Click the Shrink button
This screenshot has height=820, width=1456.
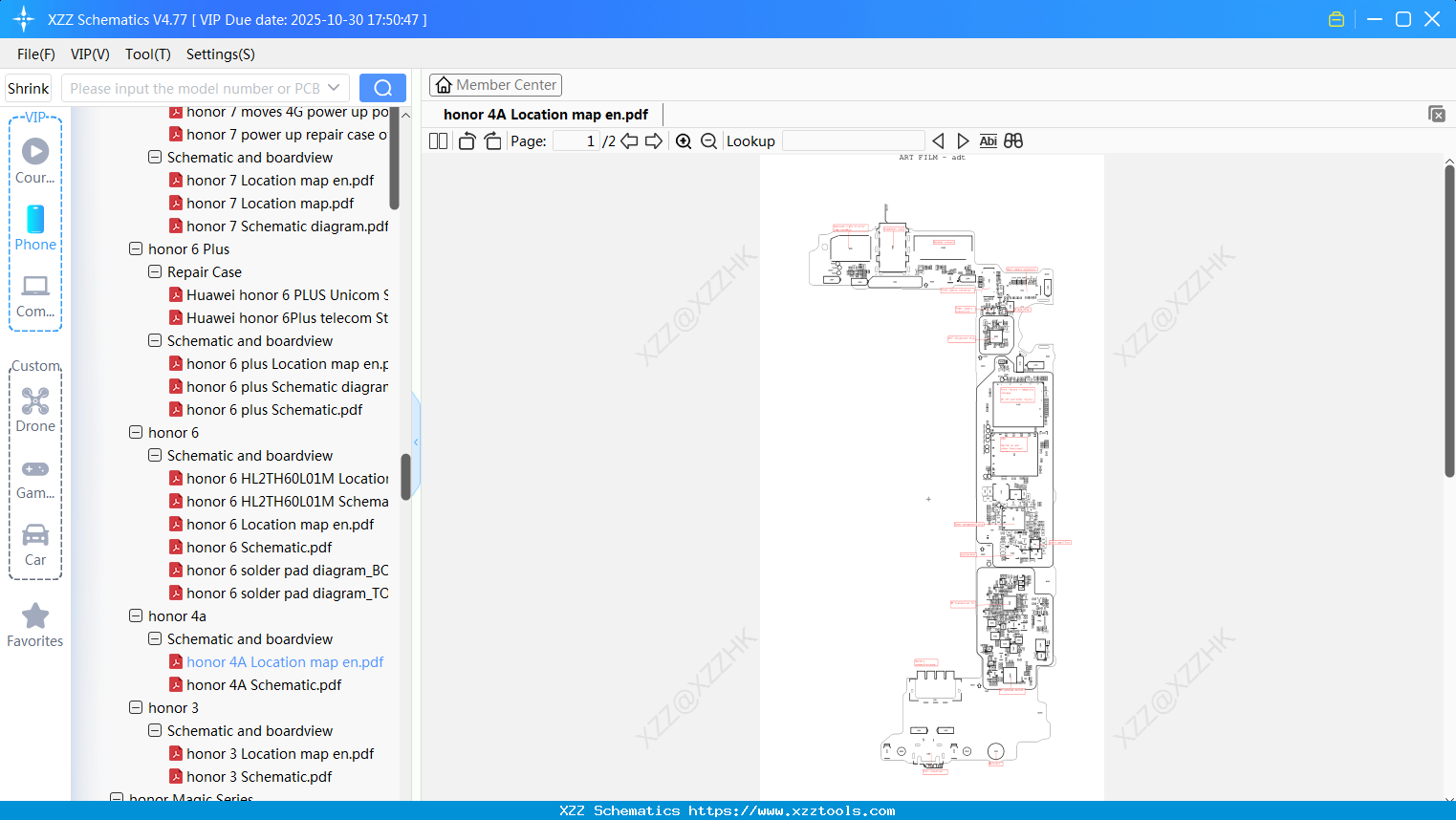point(29,88)
